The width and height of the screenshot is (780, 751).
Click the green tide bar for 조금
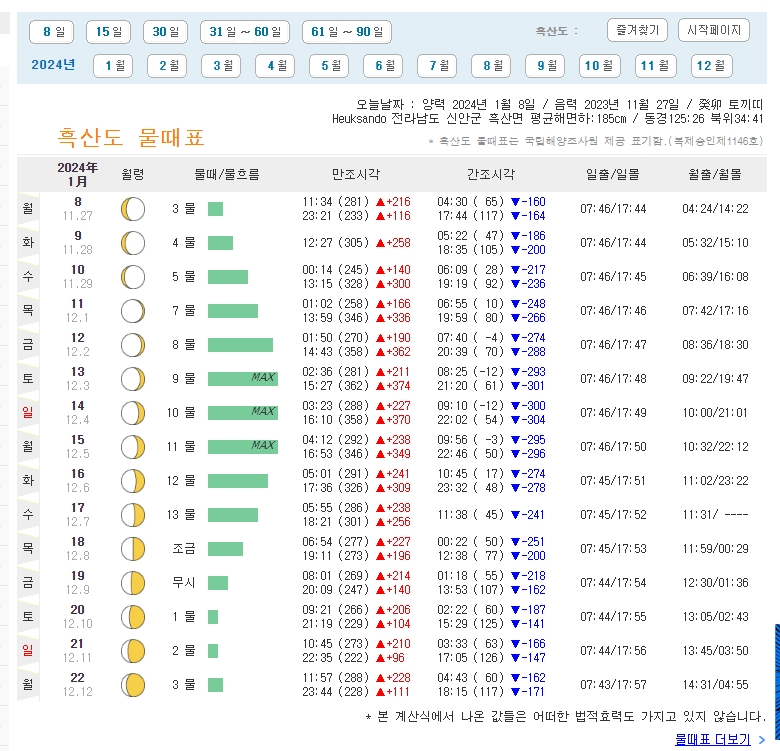coord(225,549)
